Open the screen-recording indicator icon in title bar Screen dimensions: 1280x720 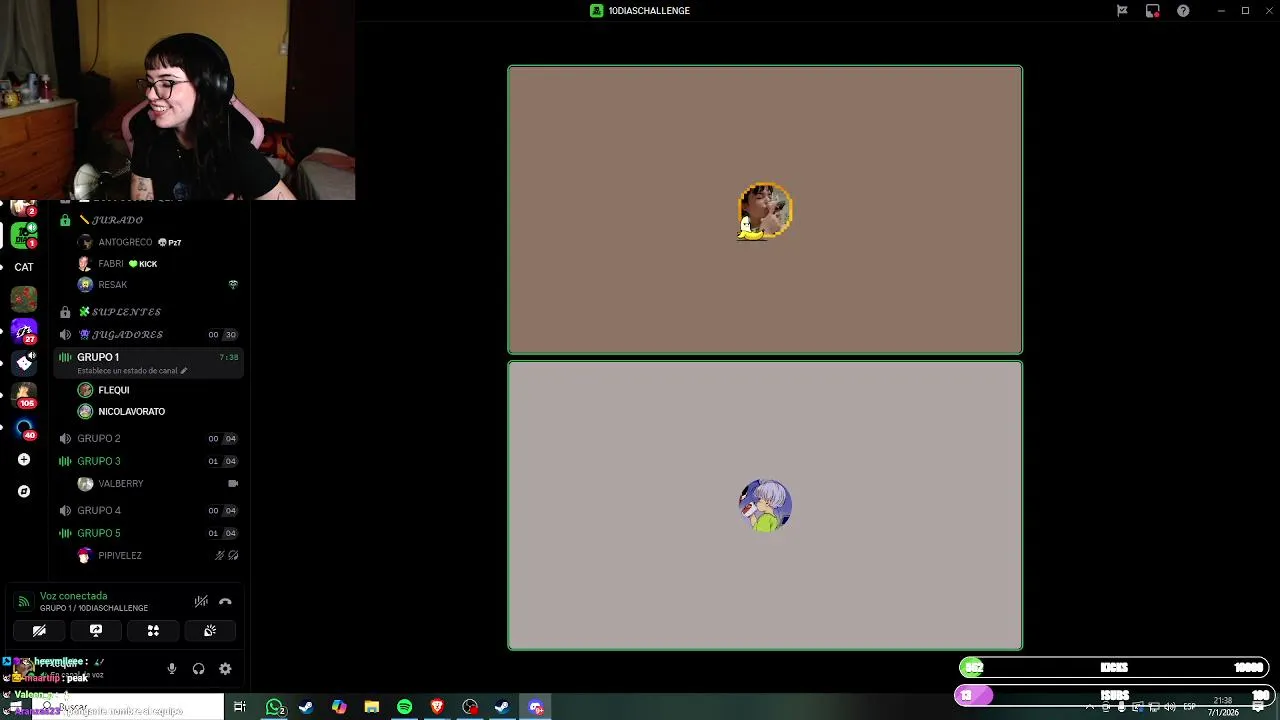click(x=1152, y=11)
